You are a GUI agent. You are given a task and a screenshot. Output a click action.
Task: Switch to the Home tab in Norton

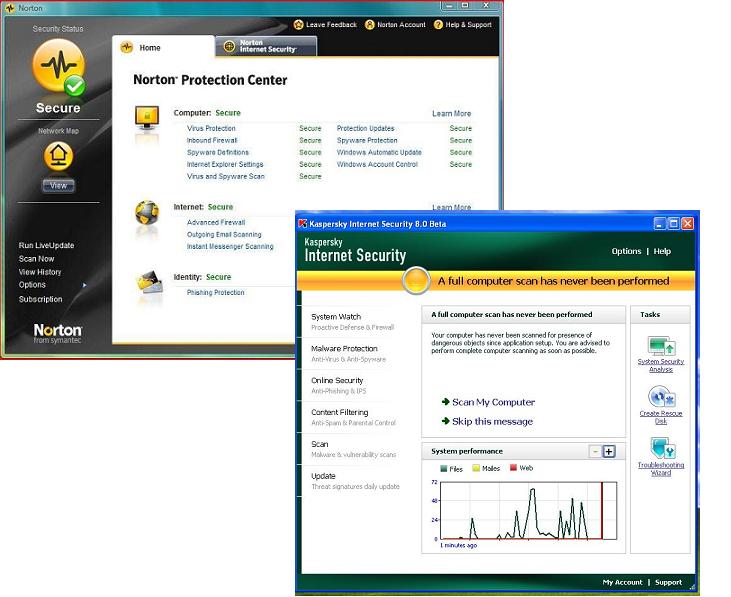[x=163, y=48]
